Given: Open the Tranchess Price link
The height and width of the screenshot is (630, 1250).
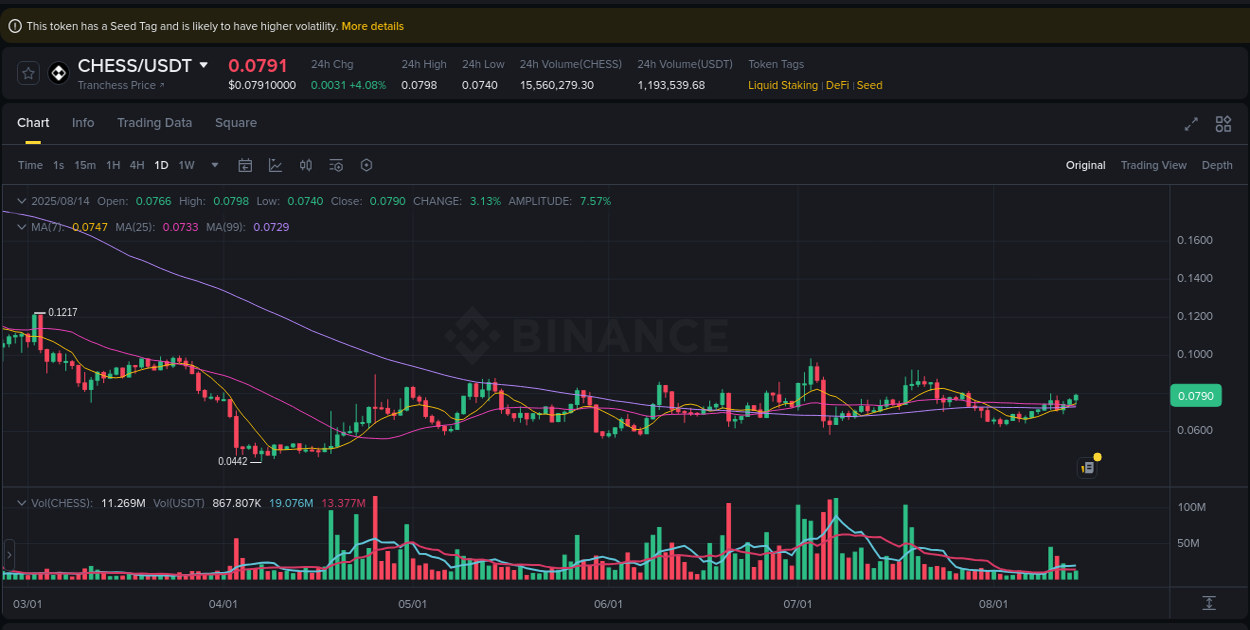Looking at the screenshot, I should (x=121, y=85).
